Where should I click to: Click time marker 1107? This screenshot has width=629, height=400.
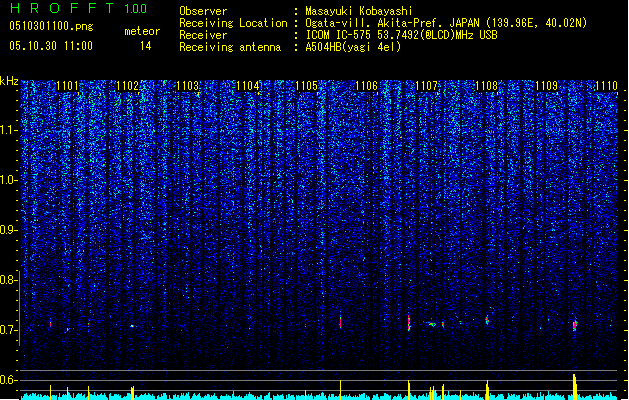426,86
